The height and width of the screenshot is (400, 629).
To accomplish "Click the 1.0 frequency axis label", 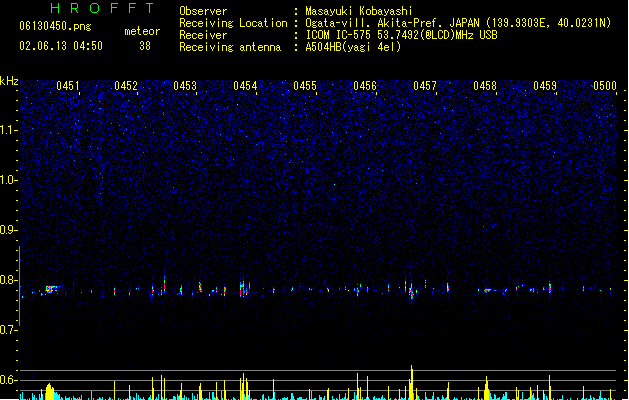I will pos(8,180).
